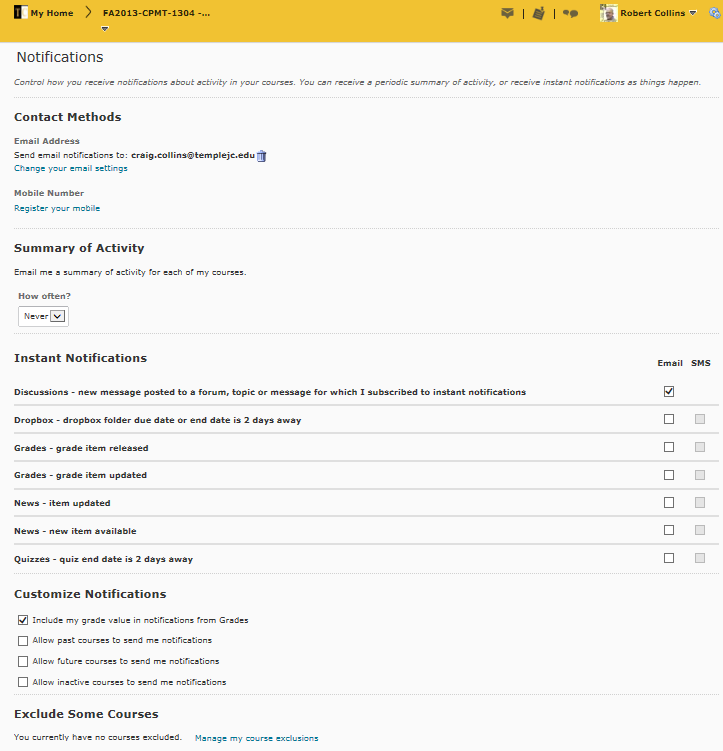Viewport: 723px width, 751px height.
Task: Enable Email for grade item released
Action: point(669,447)
